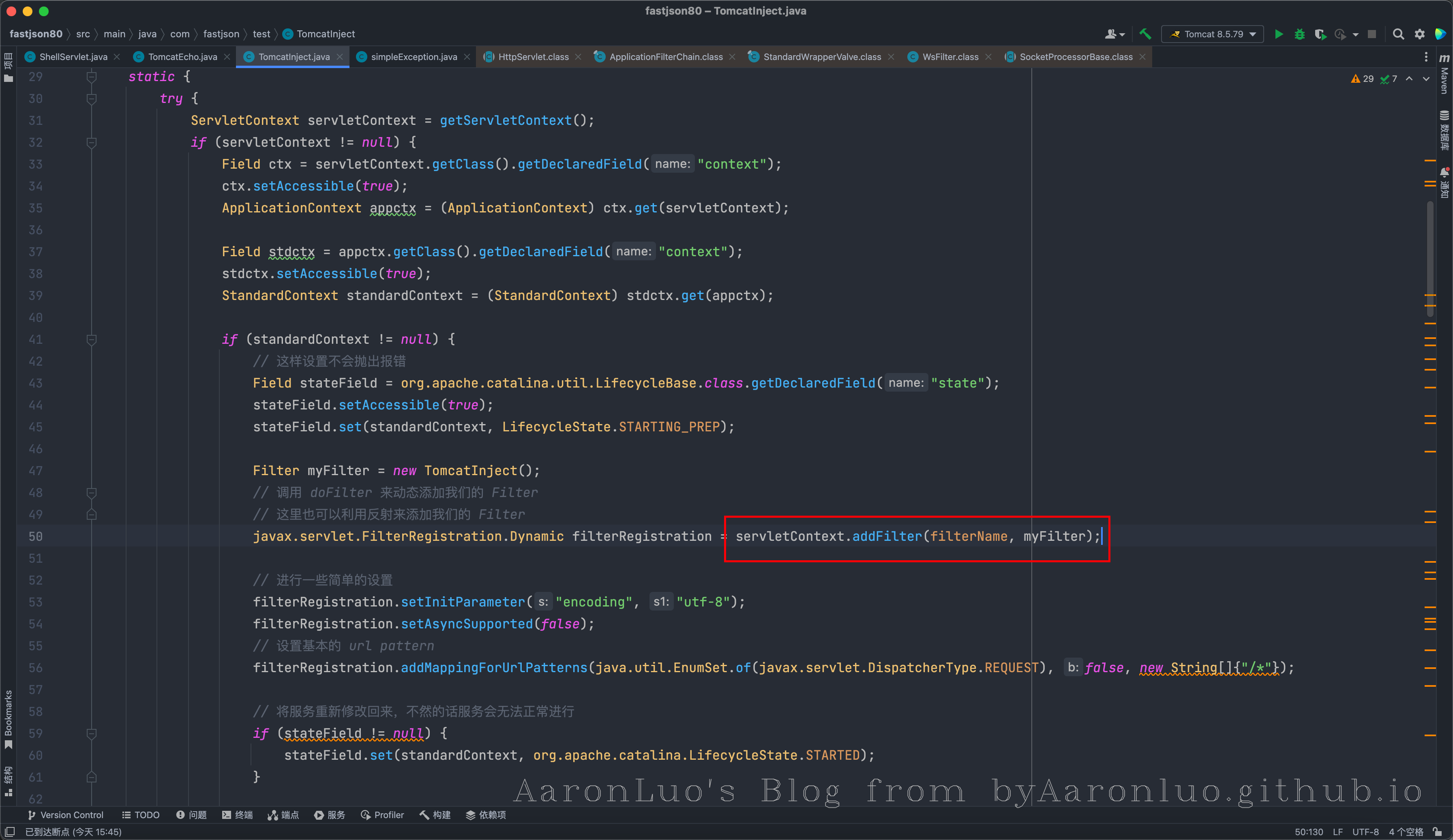Close the WsFilter.class tab

(x=988, y=56)
